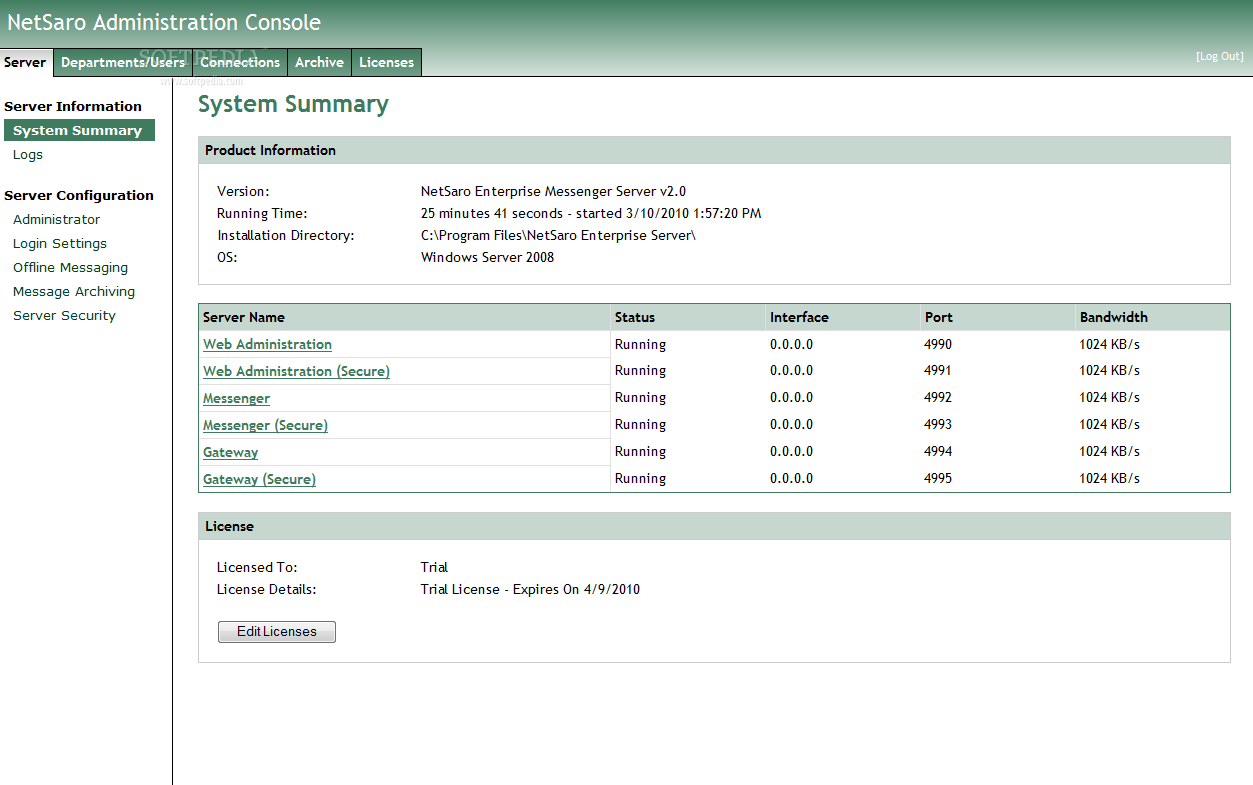This screenshot has width=1253, height=785.
Task: Open the Licenses tab
Action: pos(386,62)
